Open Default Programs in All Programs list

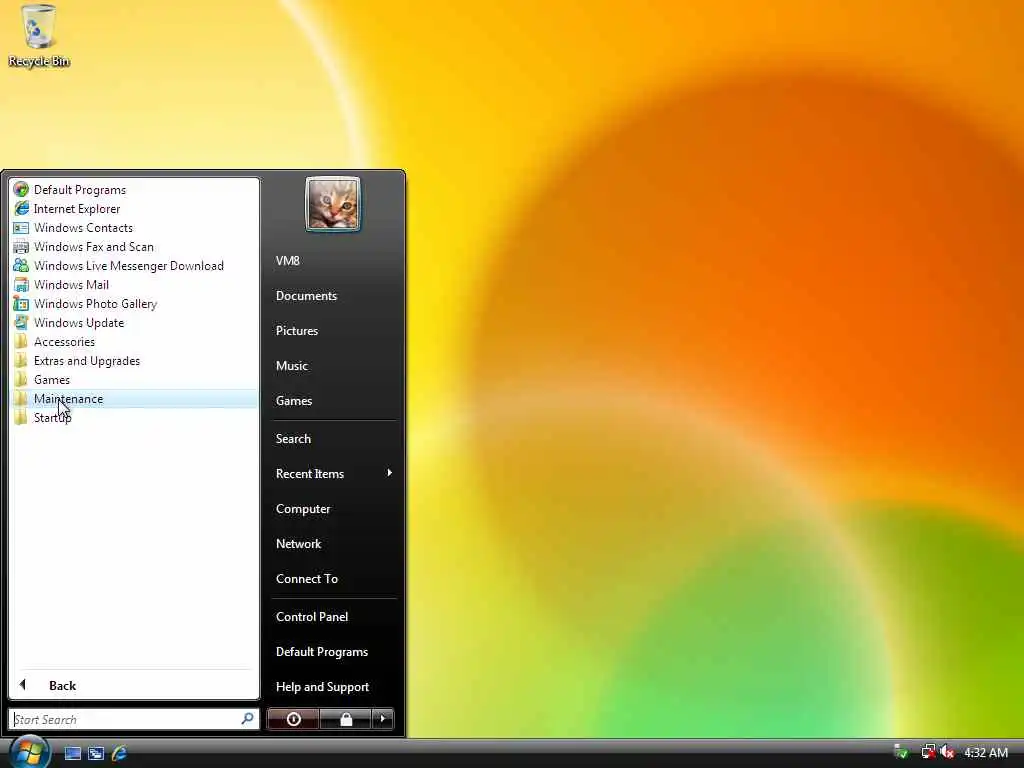(135, 189)
